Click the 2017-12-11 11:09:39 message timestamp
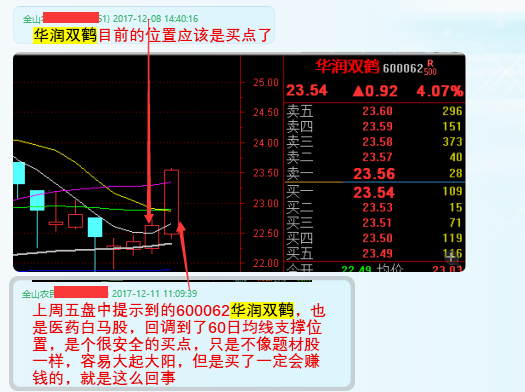 point(154,294)
